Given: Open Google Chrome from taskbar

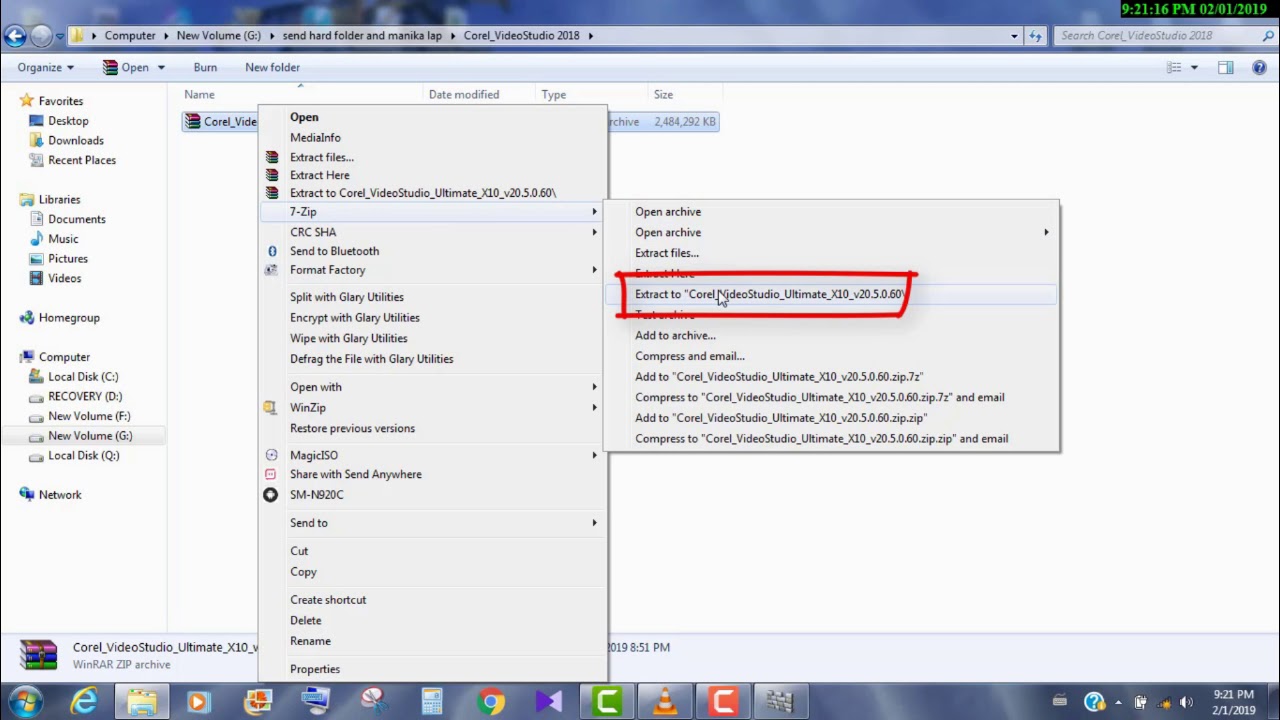Looking at the screenshot, I should pyautogui.click(x=490, y=702).
